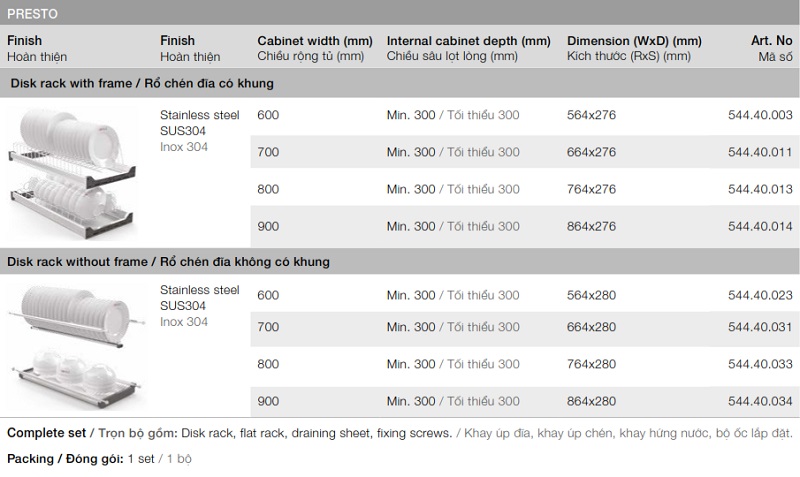The image size is (800, 477).
Task: Select article number 544.40.031
Action: coord(760,327)
